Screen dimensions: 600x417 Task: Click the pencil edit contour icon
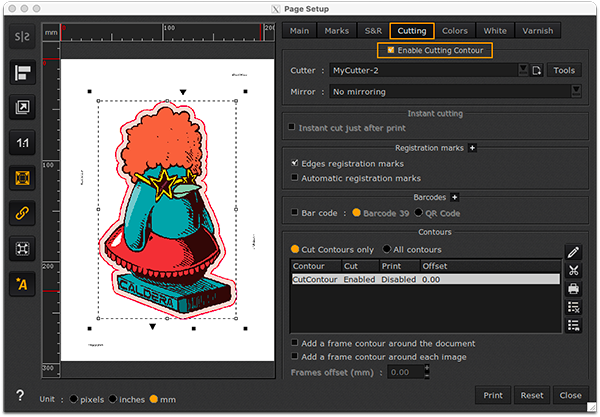click(x=573, y=252)
